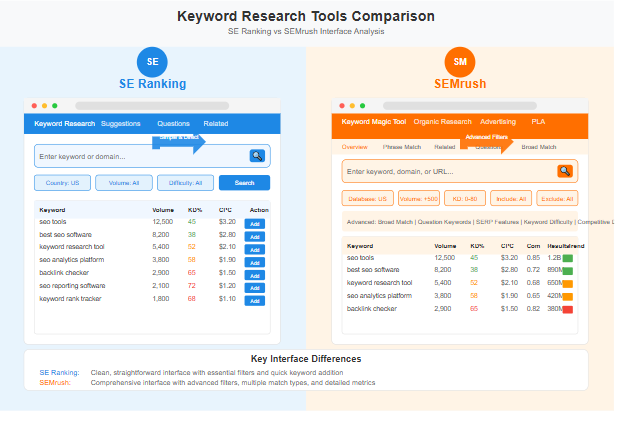This screenshot has height=421, width=626.
Task: Sort by Volume column in SE Ranking table
Action: point(163,210)
